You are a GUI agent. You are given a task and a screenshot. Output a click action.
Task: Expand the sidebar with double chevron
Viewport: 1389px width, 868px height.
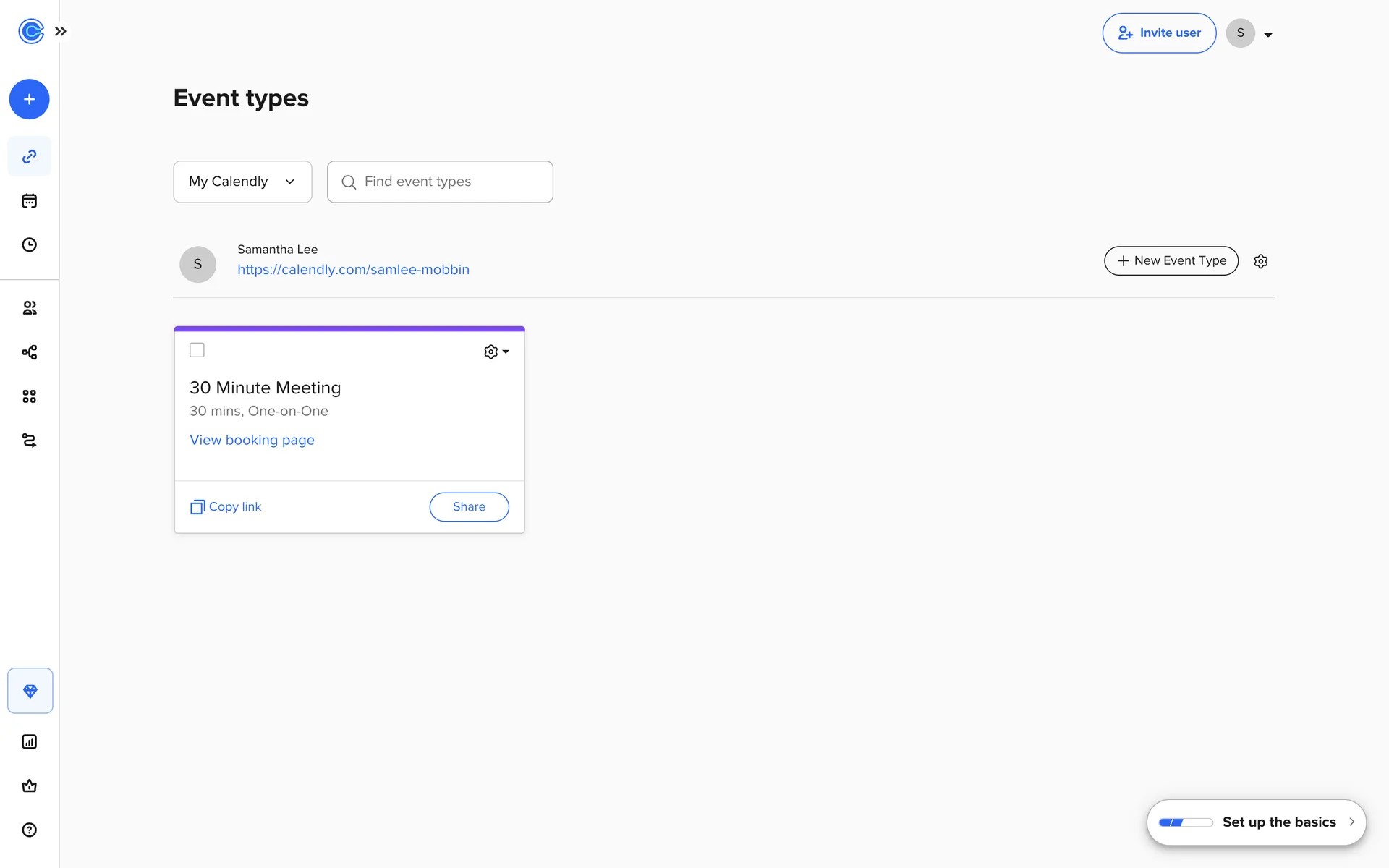(x=61, y=31)
